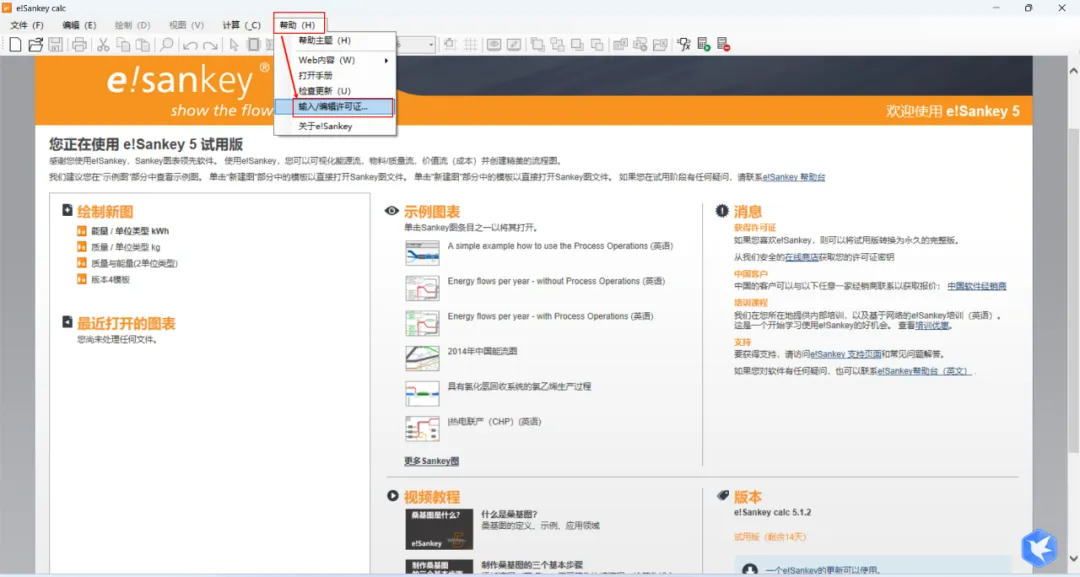Click the calculator icon with red dot
1080x577 pixels.
[x=723, y=45]
